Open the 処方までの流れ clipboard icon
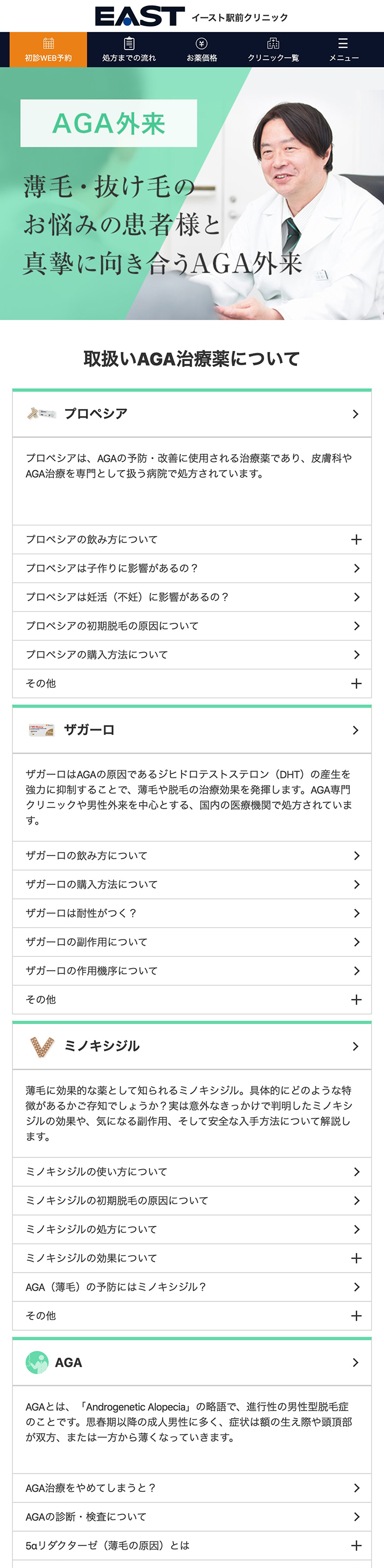Image resolution: width=384 pixels, height=1568 pixels. click(129, 43)
